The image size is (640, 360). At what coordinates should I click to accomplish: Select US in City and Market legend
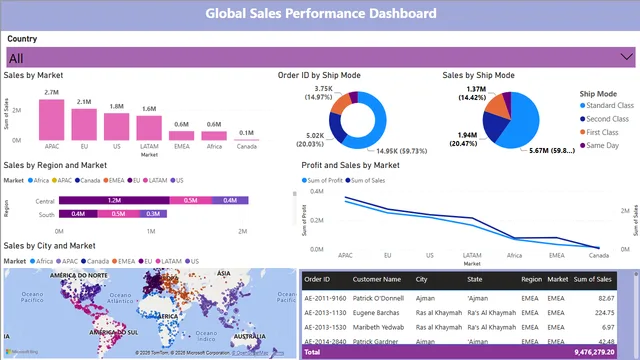[x=192, y=261]
